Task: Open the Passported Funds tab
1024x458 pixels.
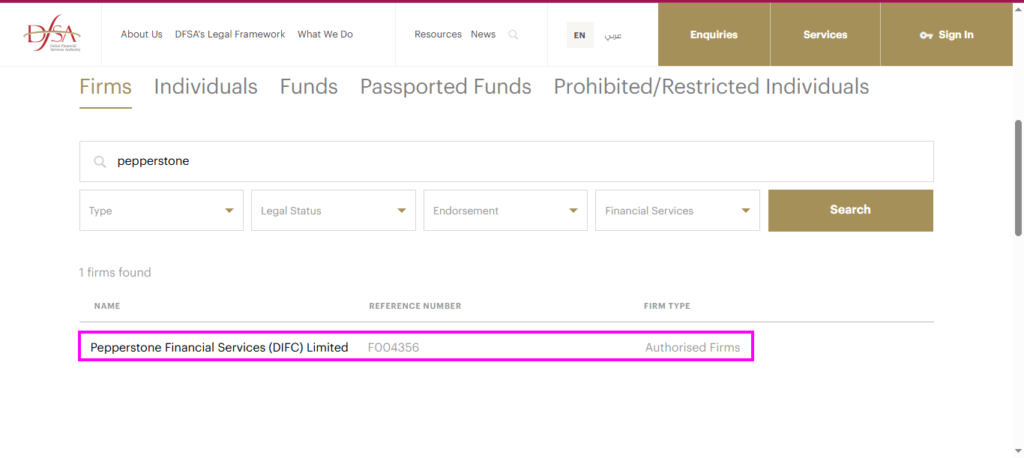Action: coord(445,87)
